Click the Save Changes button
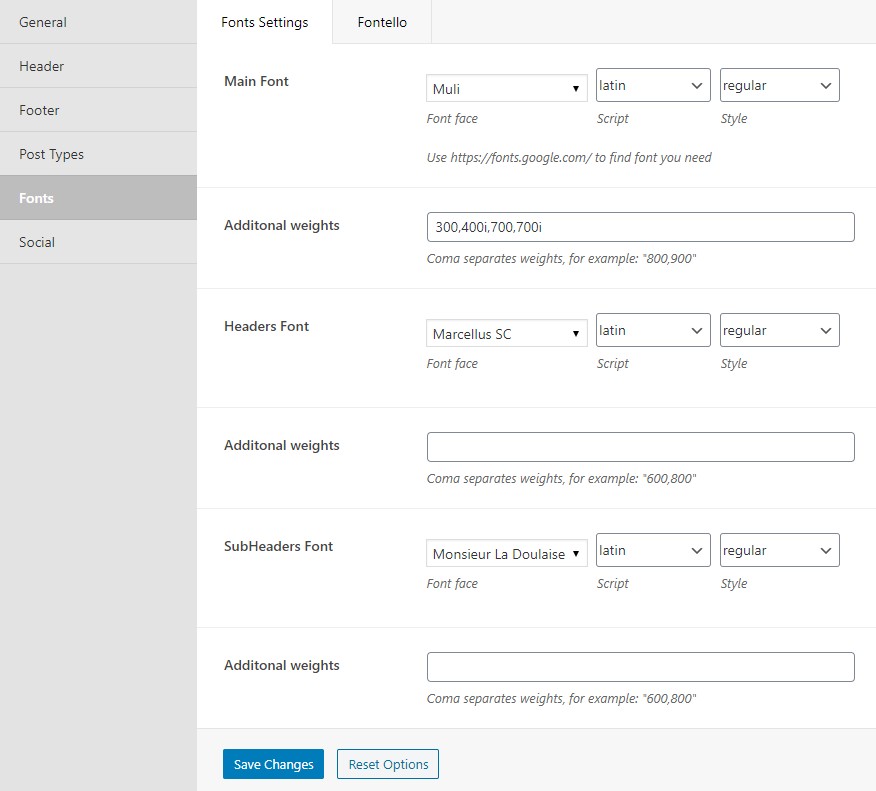 point(273,764)
